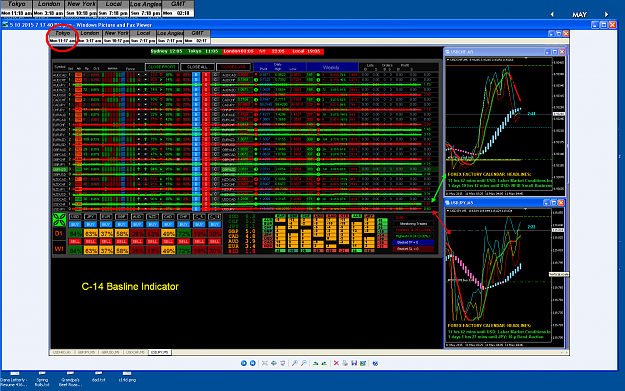Click the D1 timeframe button
Viewport: 625px width, 391px height.
tap(59, 234)
